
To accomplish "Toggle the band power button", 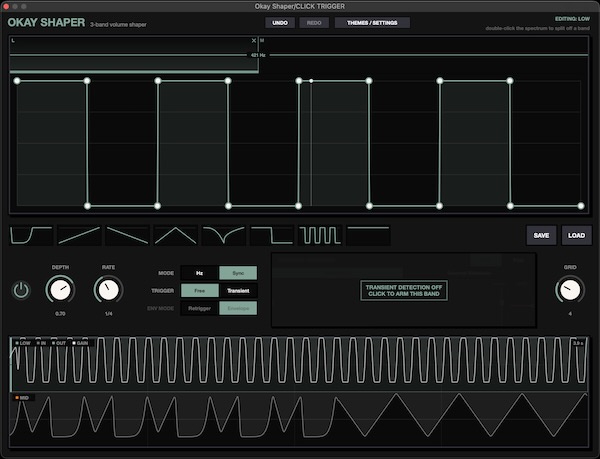I will point(21,290).
